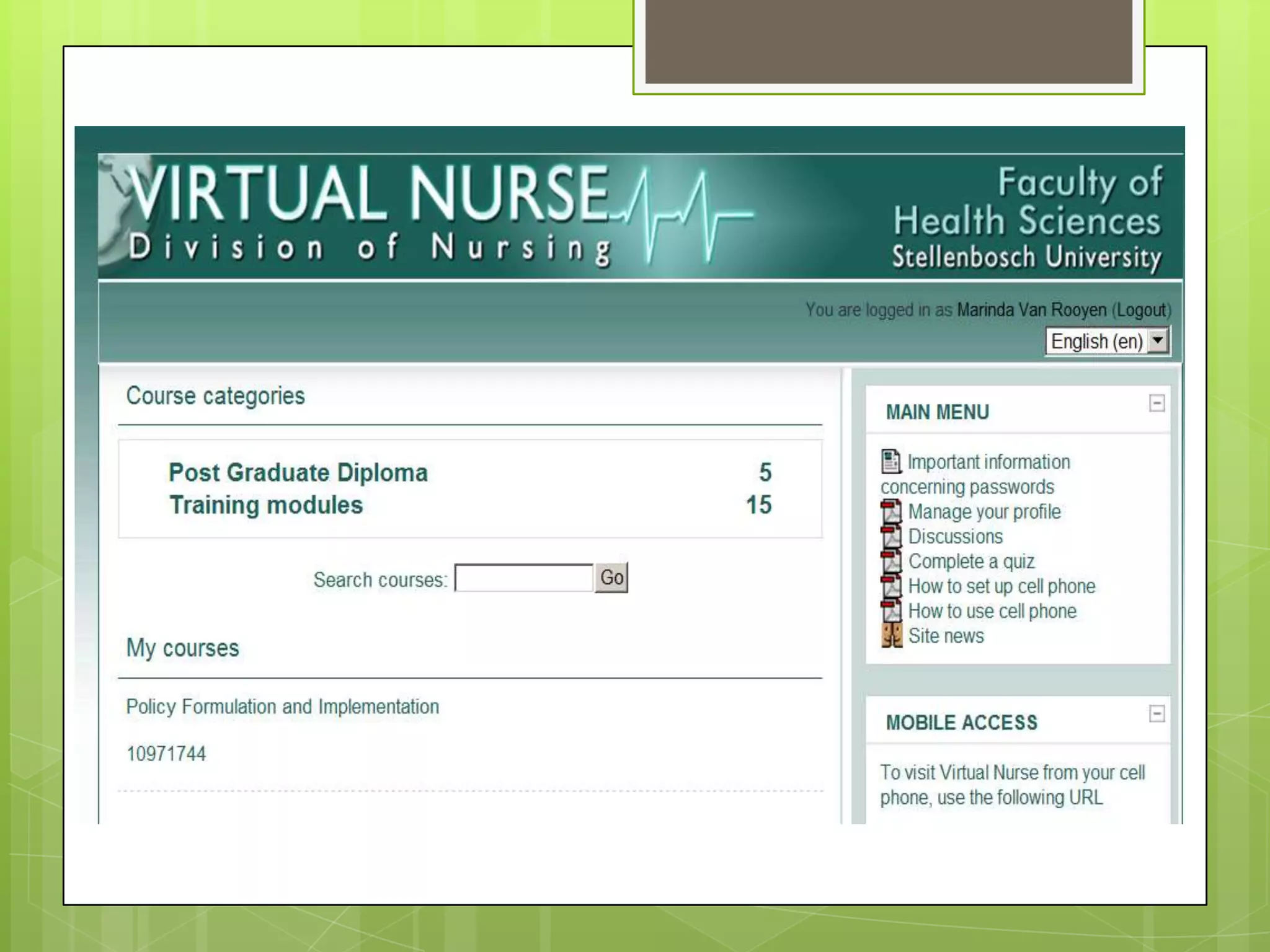1270x952 pixels.
Task: Open Training modules category
Action: pyautogui.click(x=266, y=505)
